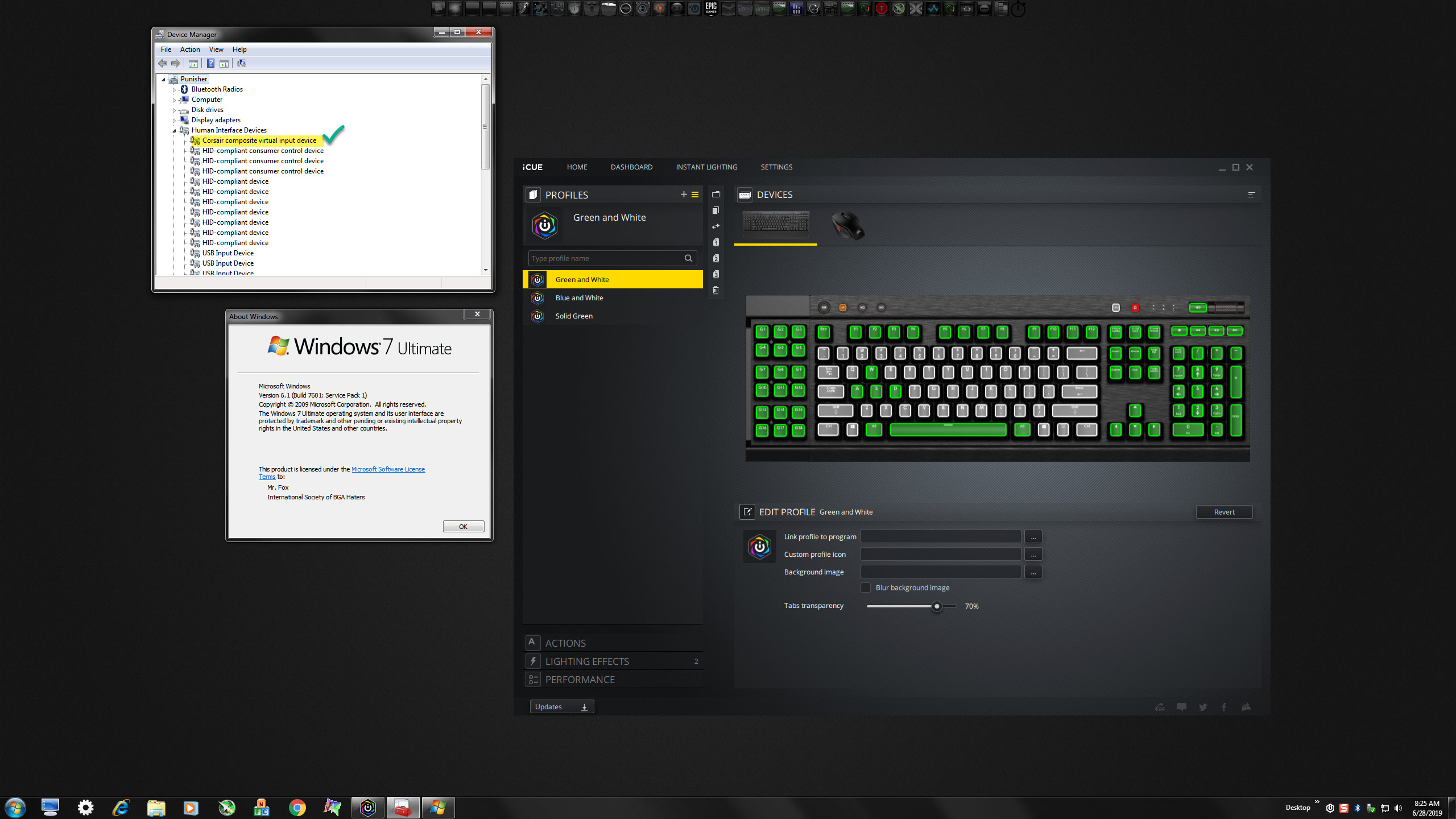The height and width of the screenshot is (819, 1456).
Task: Go to the iCUE Home tab
Action: [577, 167]
